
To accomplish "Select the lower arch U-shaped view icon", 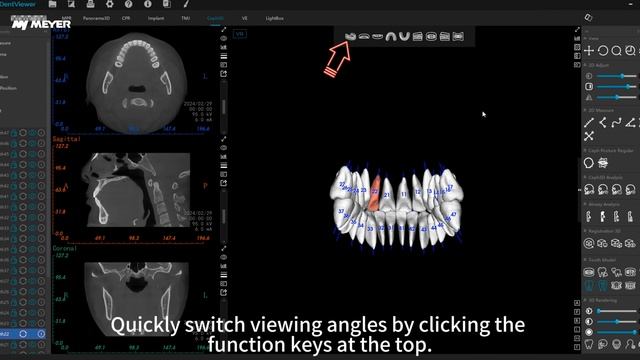I will pyautogui.click(x=404, y=36).
